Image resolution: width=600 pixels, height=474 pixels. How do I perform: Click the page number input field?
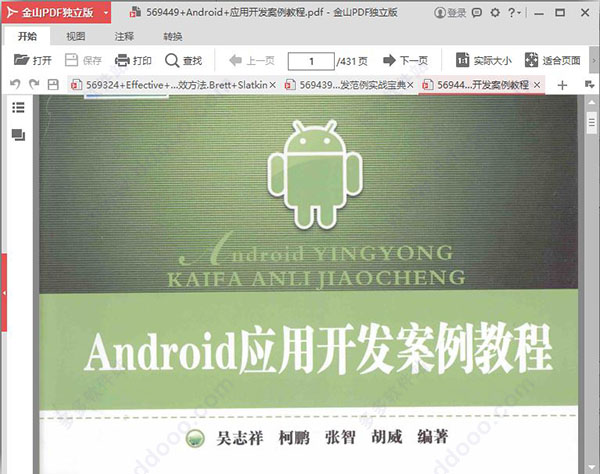click(x=311, y=61)
